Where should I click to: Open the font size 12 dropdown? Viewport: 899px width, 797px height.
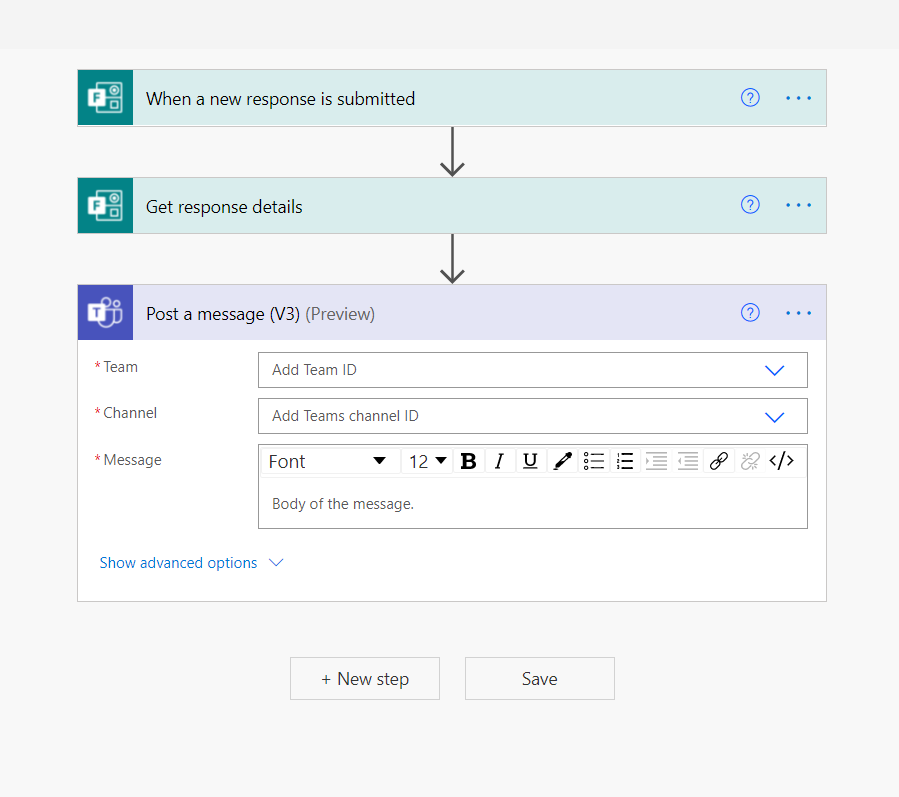[x=427, y=461]
